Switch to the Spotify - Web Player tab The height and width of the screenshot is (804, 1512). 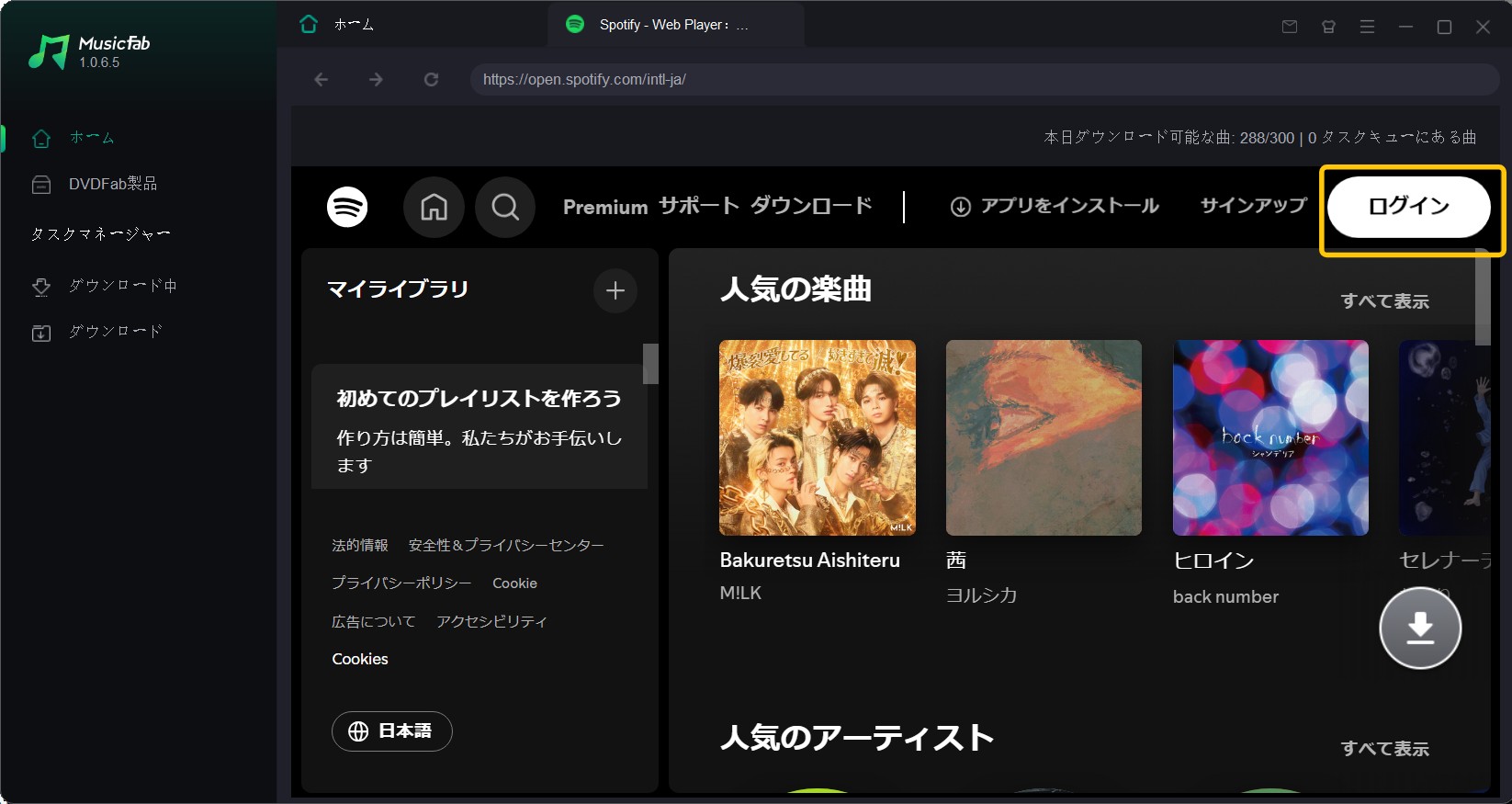pos(674,25)
